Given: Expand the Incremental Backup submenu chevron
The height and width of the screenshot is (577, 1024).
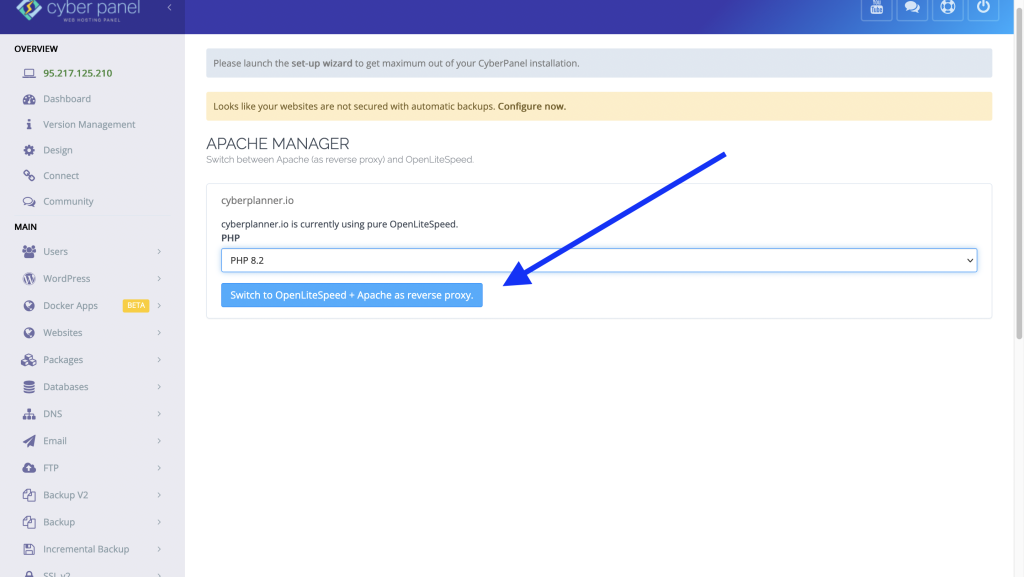Looking at the screenshot, I should click(x=159, y=549).
